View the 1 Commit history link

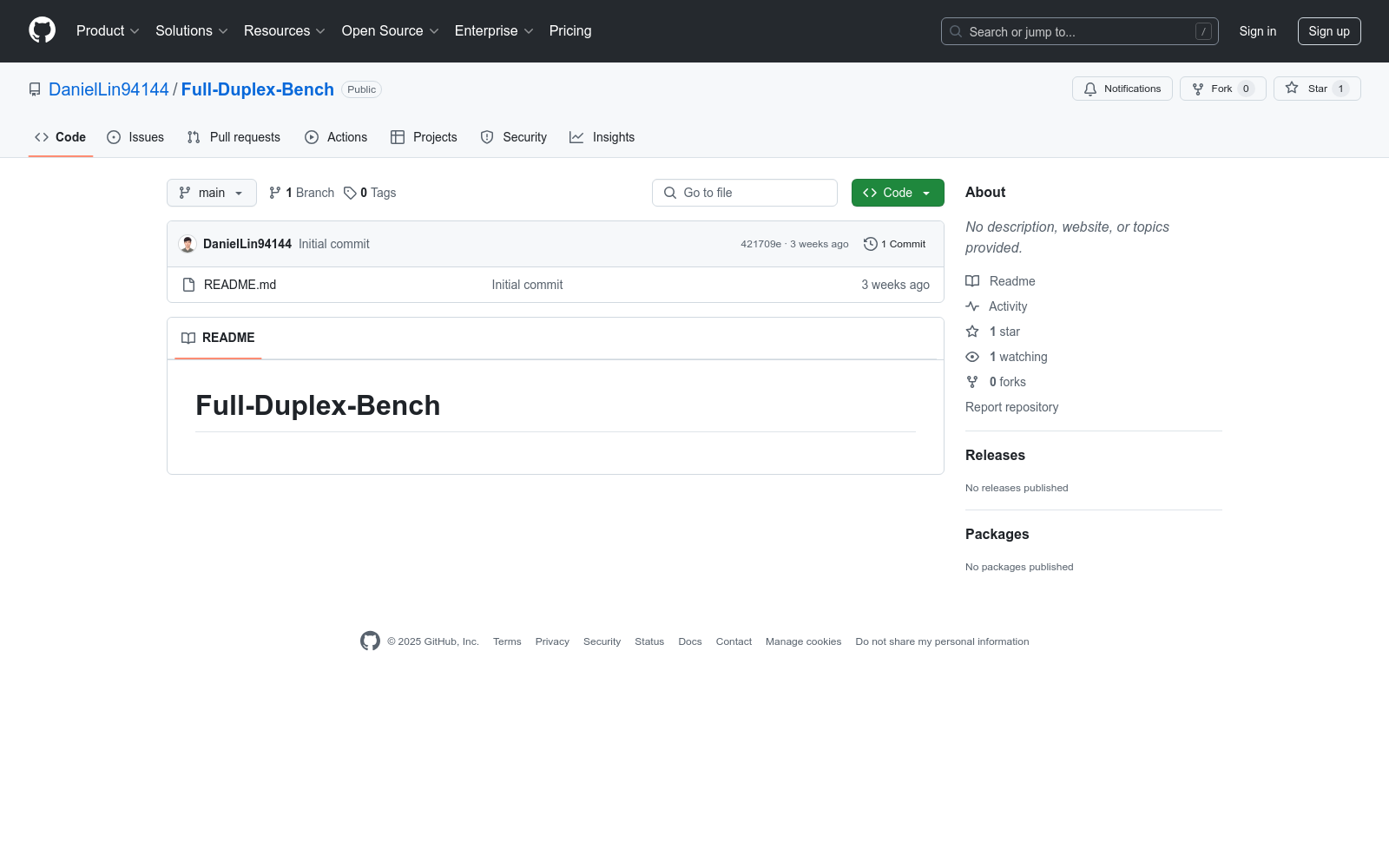pyautogui.click(x=895, y=244)
